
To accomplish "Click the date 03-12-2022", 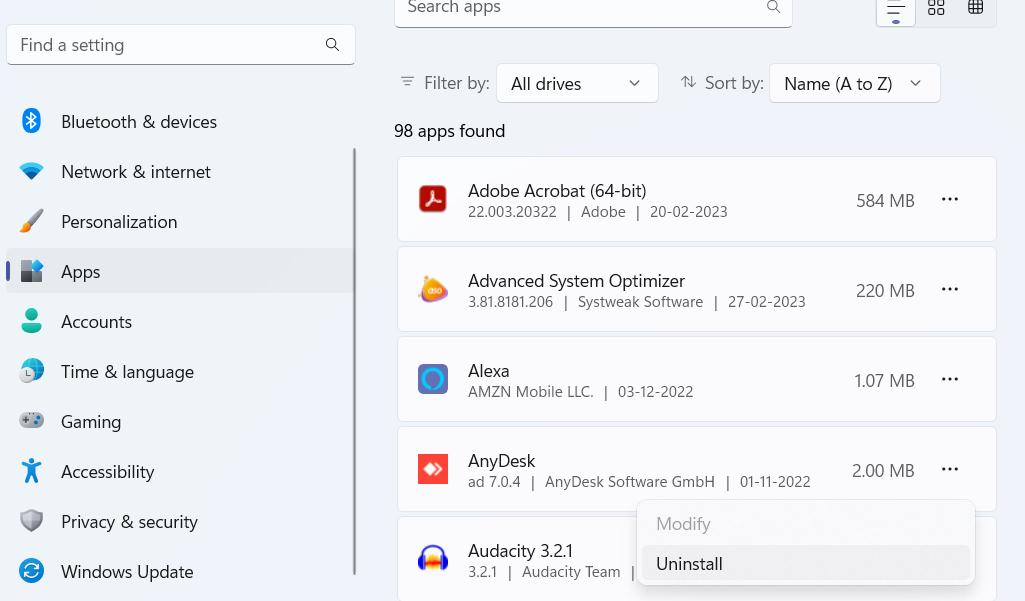I will coord(655,392).
